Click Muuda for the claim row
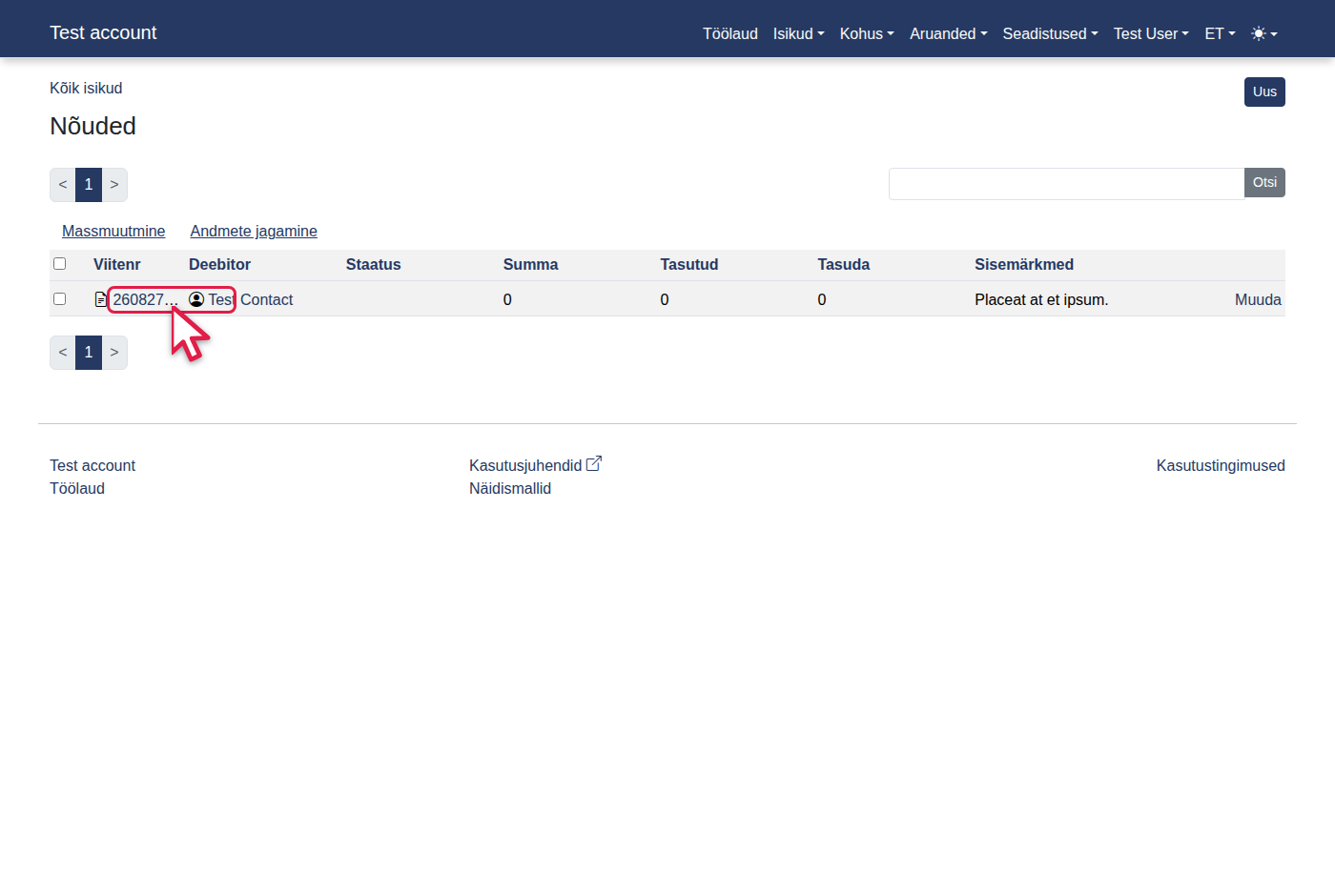The height and width of the screenshot is (896, 1335). [x=1258, y=299]
